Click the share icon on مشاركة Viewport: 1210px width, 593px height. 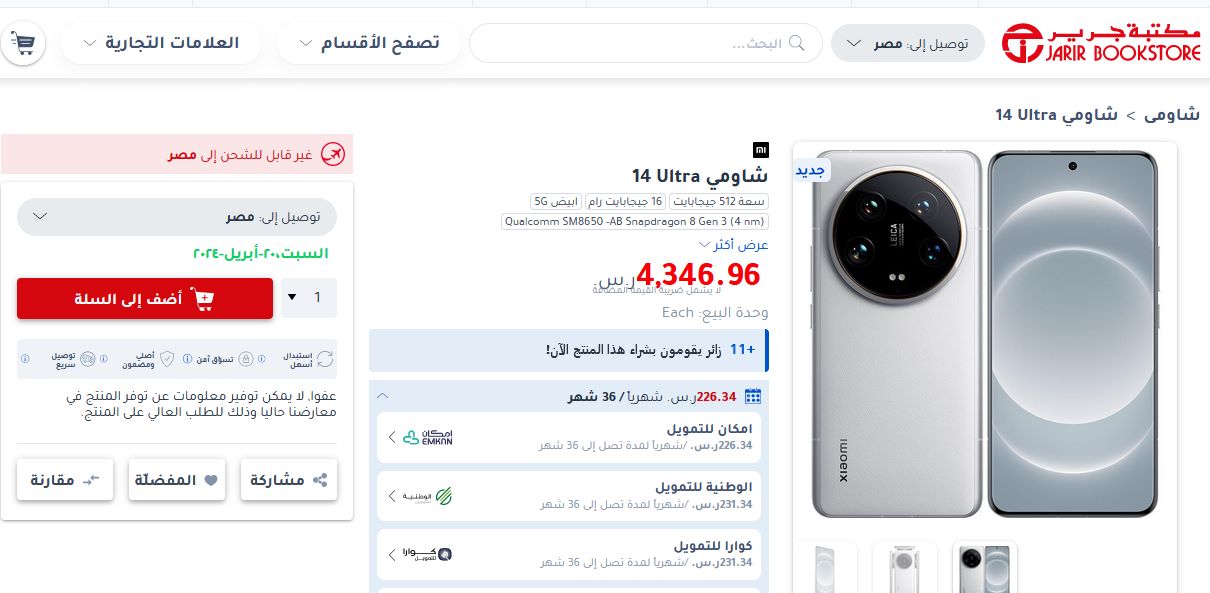pos(320,480)
